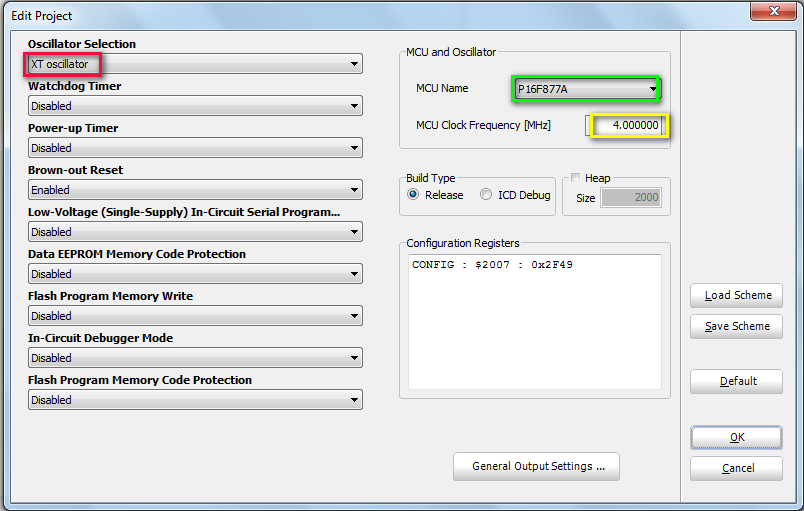Open the Power-up Timer dropdown
The height and width of the screenshot is (511, 804).
tap(195, 148)
